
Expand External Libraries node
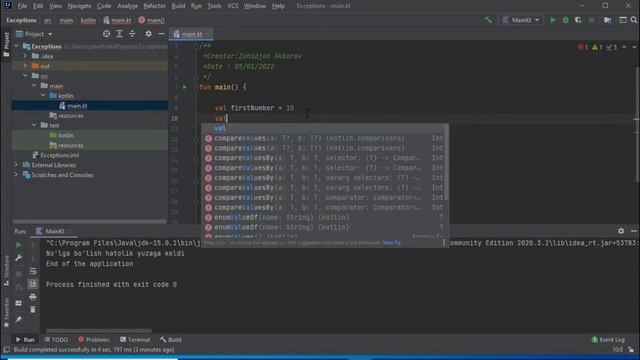[x=17, y=165]
